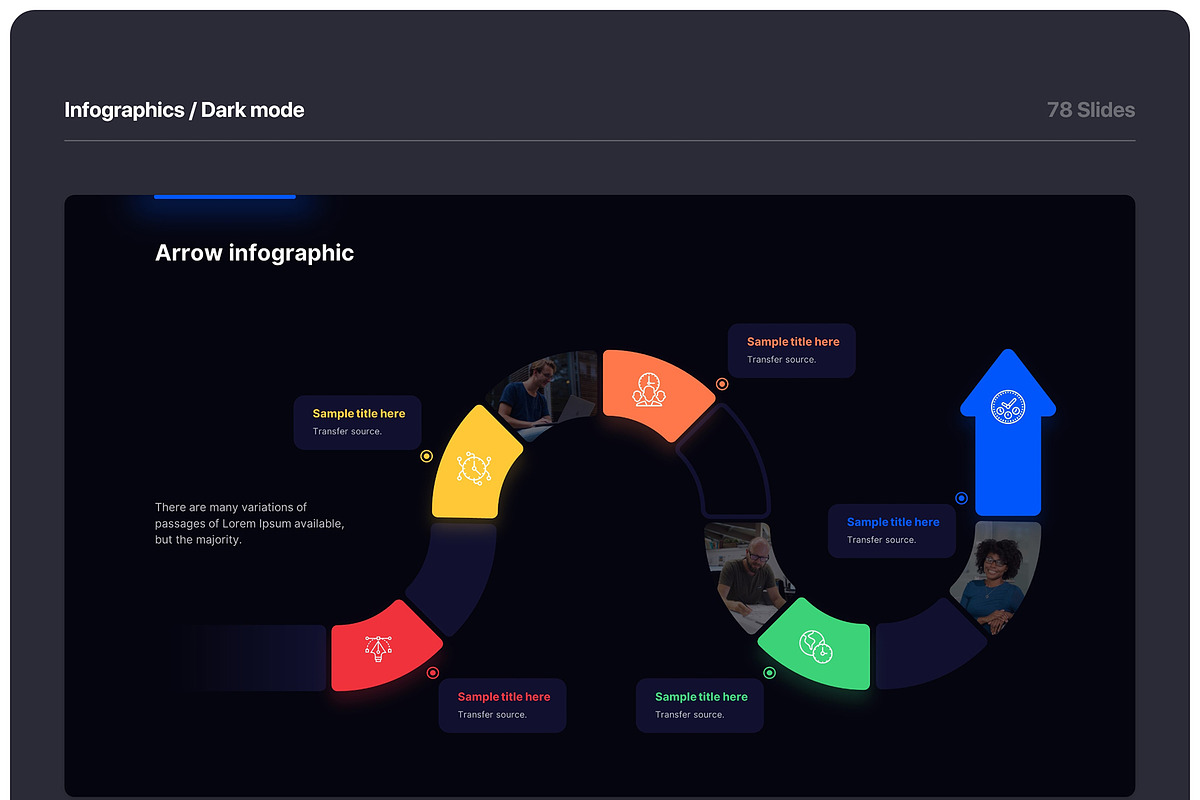Click the pen tool lightbulb icon on the red segment
Viewport: 1200px width, 800px height.
(379, 648)
